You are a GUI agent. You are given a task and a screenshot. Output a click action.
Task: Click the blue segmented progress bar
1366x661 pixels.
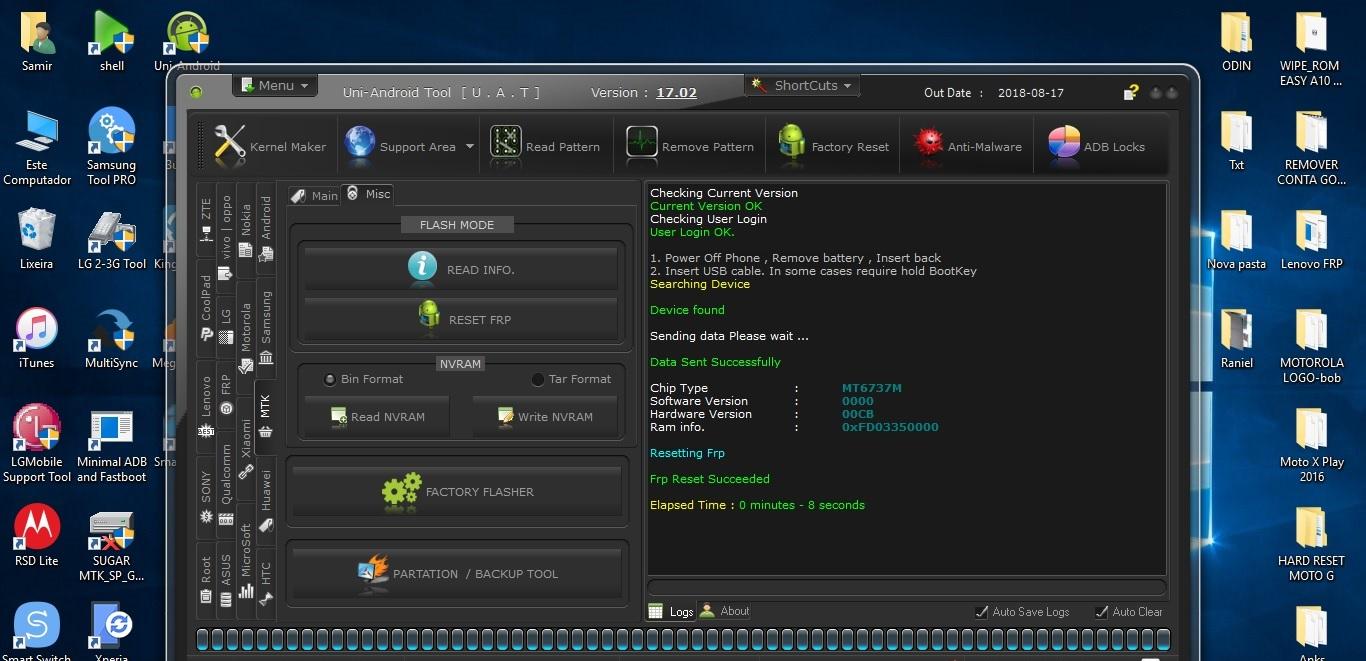pyautogui.click(x=682, y=640)
